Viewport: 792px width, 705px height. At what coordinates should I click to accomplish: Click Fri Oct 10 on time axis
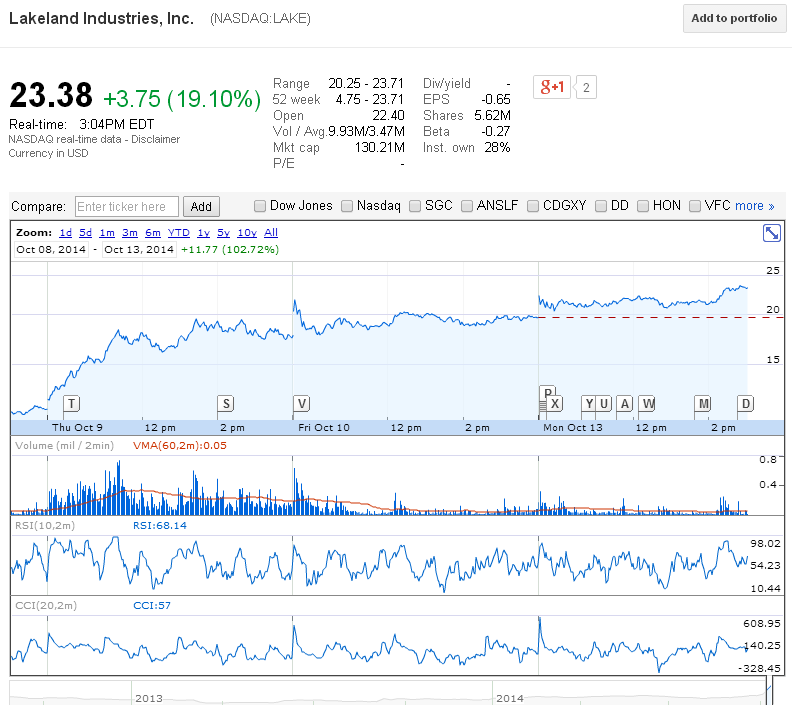[324, 428]
